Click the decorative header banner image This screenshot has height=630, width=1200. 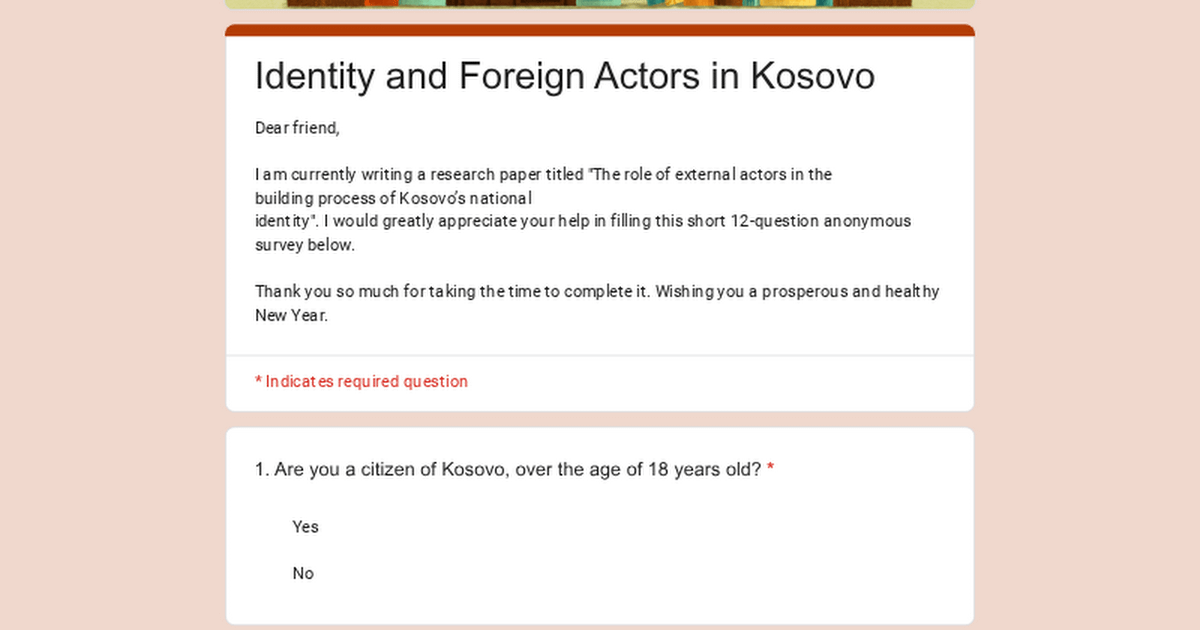pos(600,4)
